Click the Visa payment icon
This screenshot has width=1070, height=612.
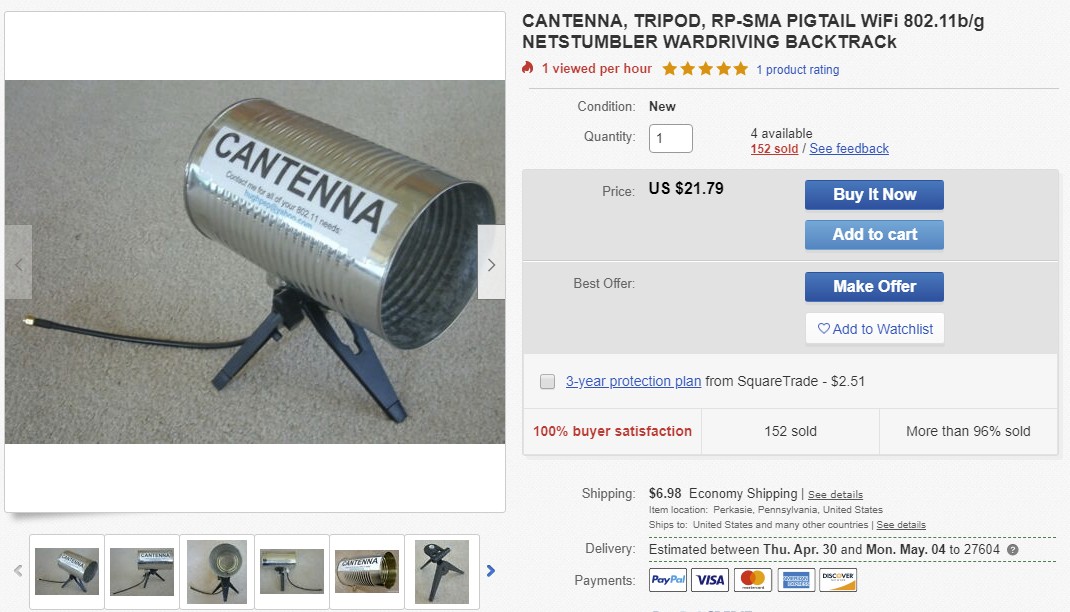[x=710, y=580]
